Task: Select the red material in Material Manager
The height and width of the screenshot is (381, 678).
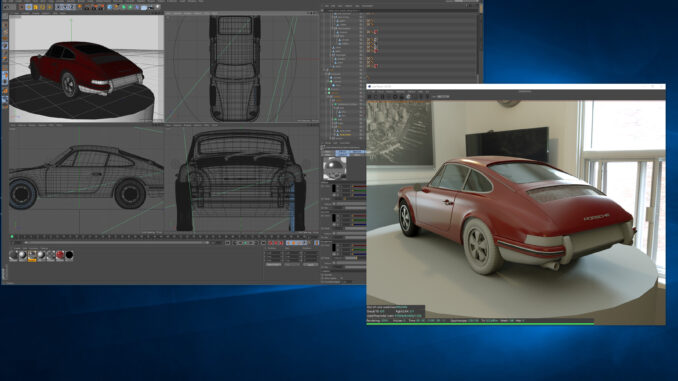Action: [60, 255]
